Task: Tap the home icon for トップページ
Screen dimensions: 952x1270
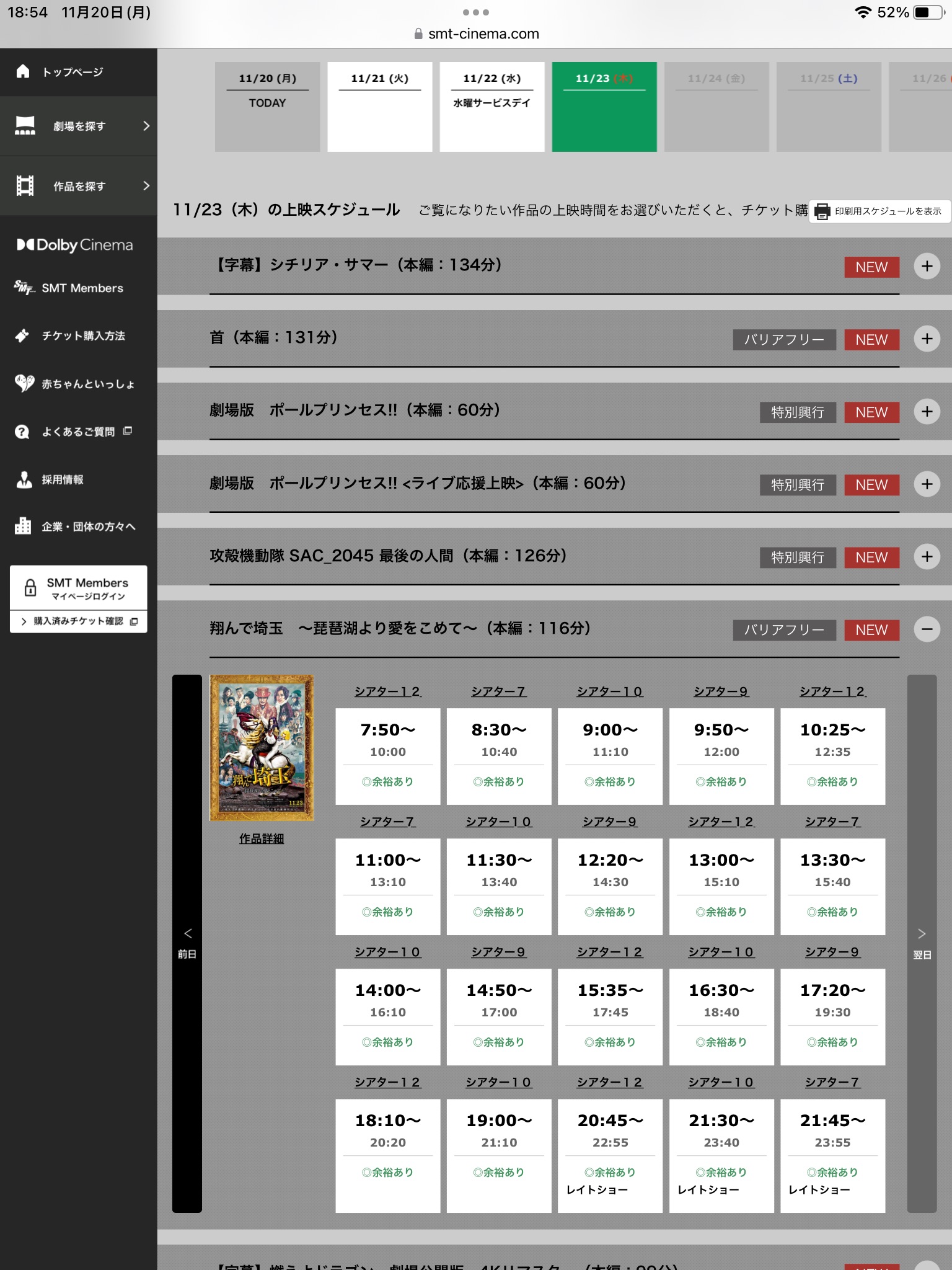Action: point(23,72)
